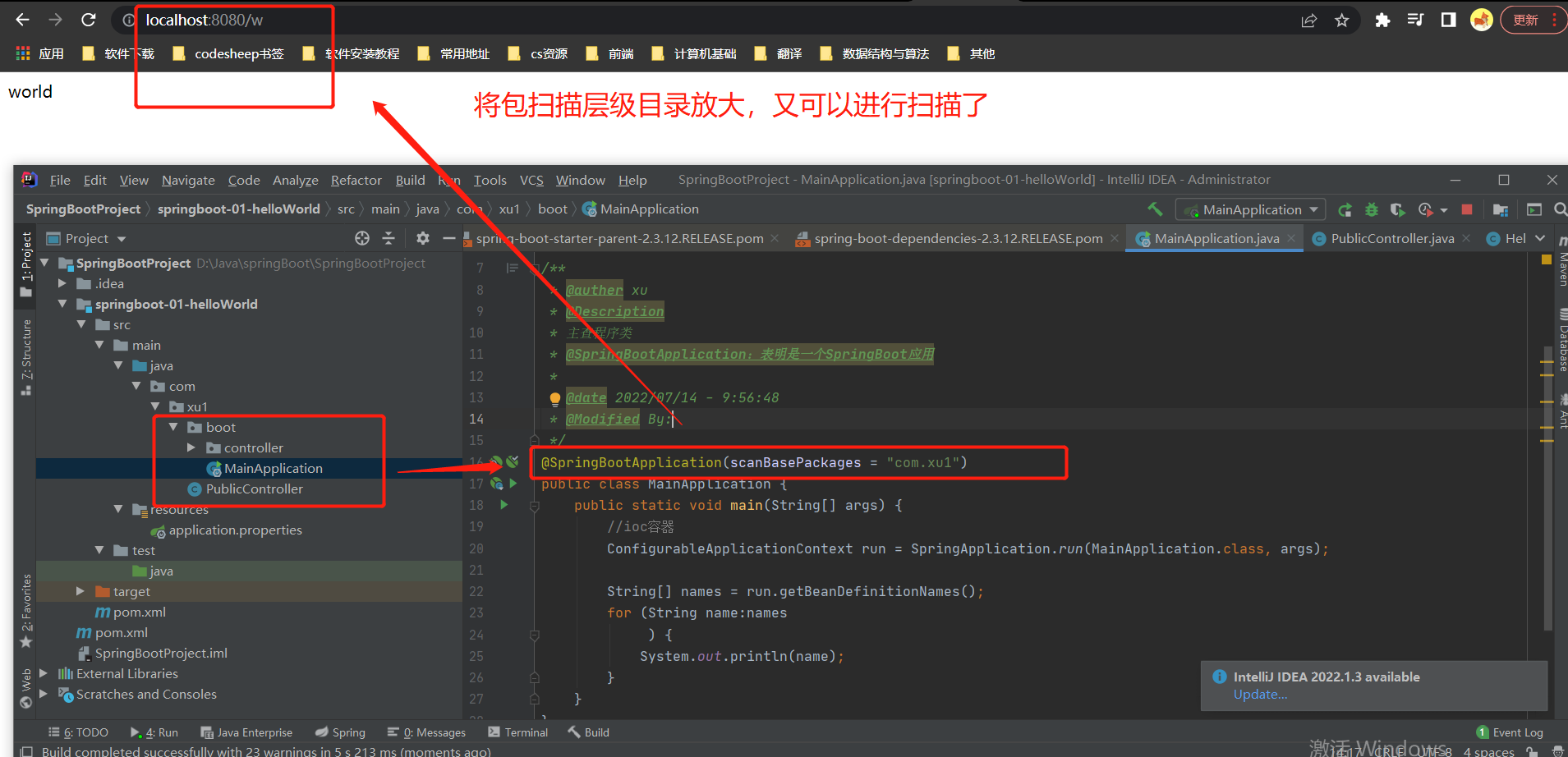This screenshot has width=1568, height=757.
Task: Collapse the springboot-01-helloWorld module
Action: tap(62, 304)
